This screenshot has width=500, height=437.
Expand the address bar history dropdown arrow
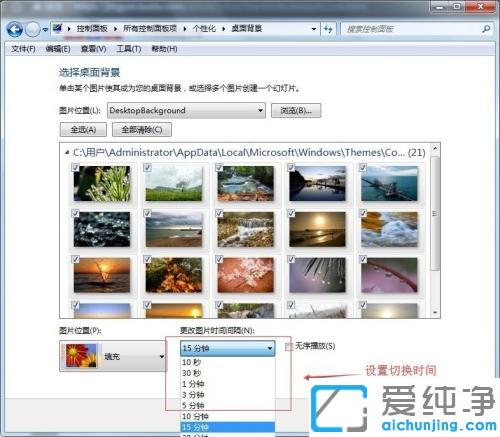[x=314, y=29]
